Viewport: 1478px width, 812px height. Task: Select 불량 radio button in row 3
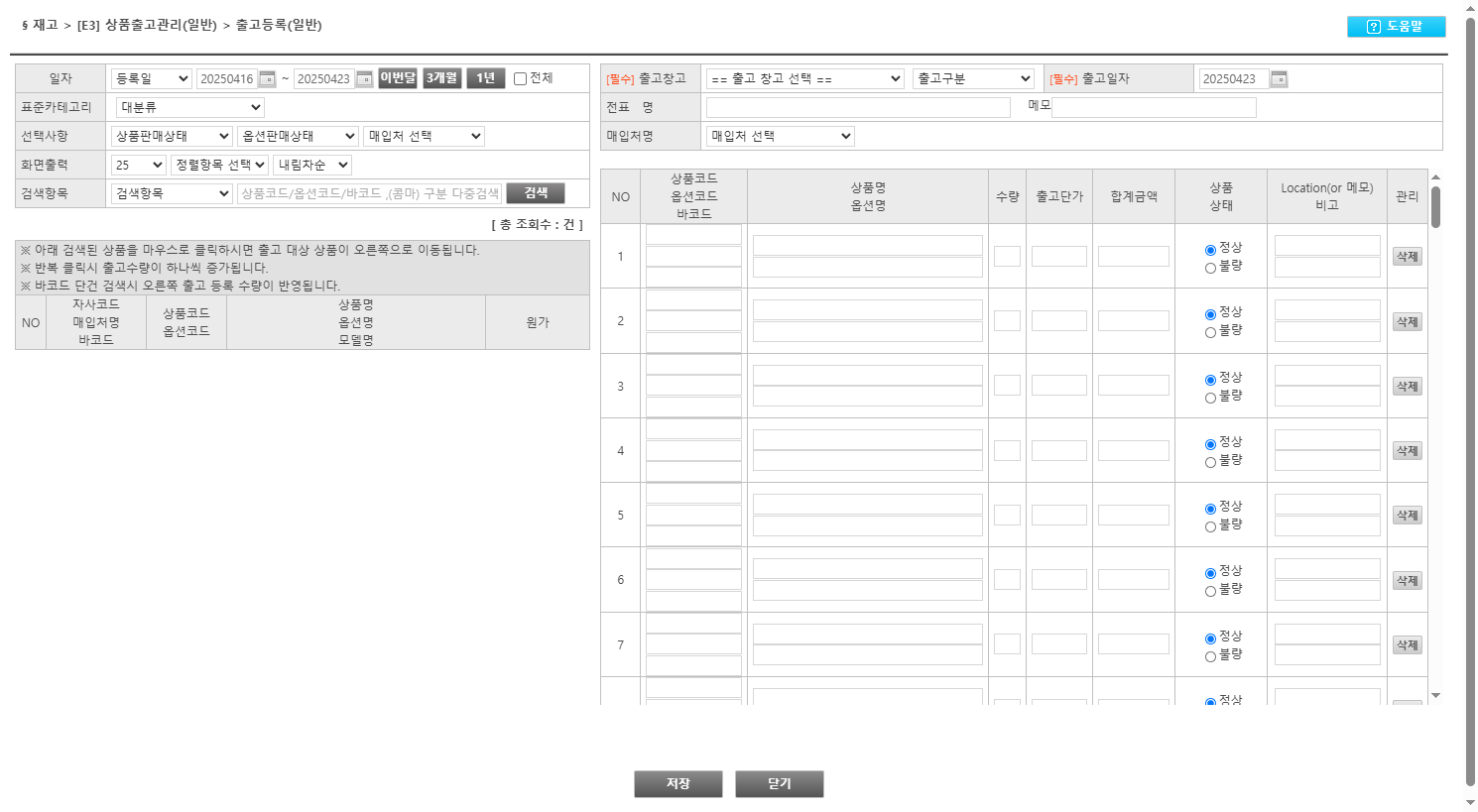(x=1210, y=396)
